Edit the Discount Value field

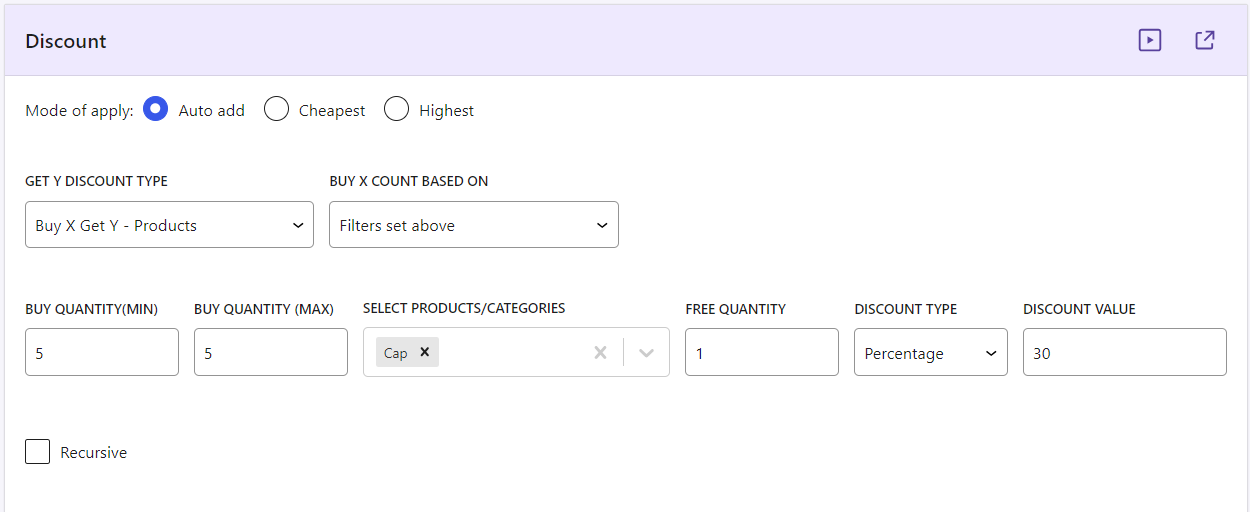click(1124, 353)
